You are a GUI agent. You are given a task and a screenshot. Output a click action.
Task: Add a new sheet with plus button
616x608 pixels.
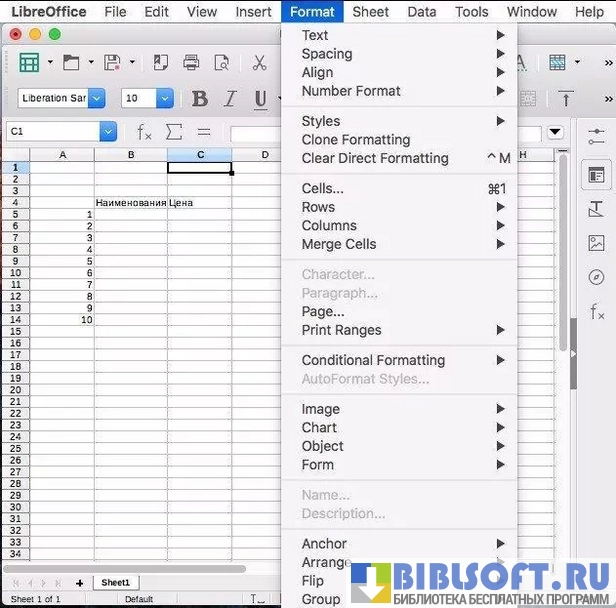point(80,583)
